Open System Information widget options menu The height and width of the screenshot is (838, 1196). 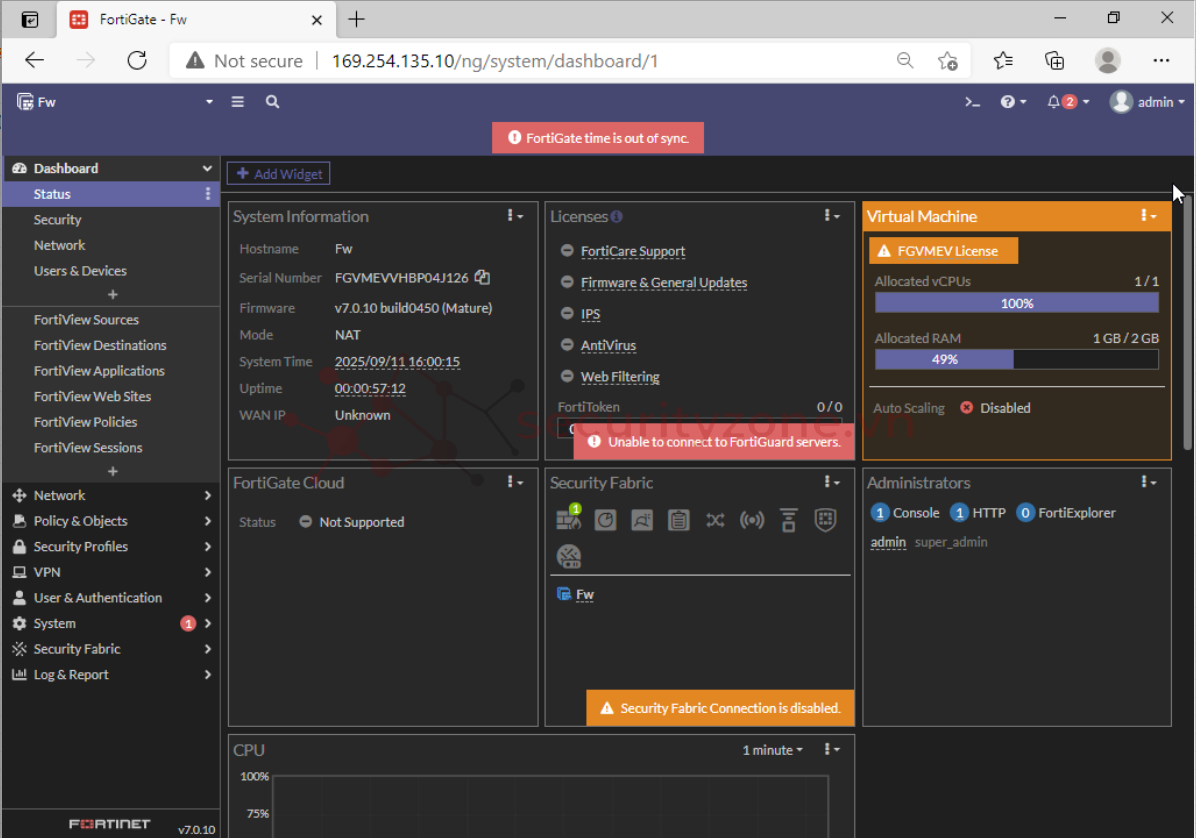[515, 217]
